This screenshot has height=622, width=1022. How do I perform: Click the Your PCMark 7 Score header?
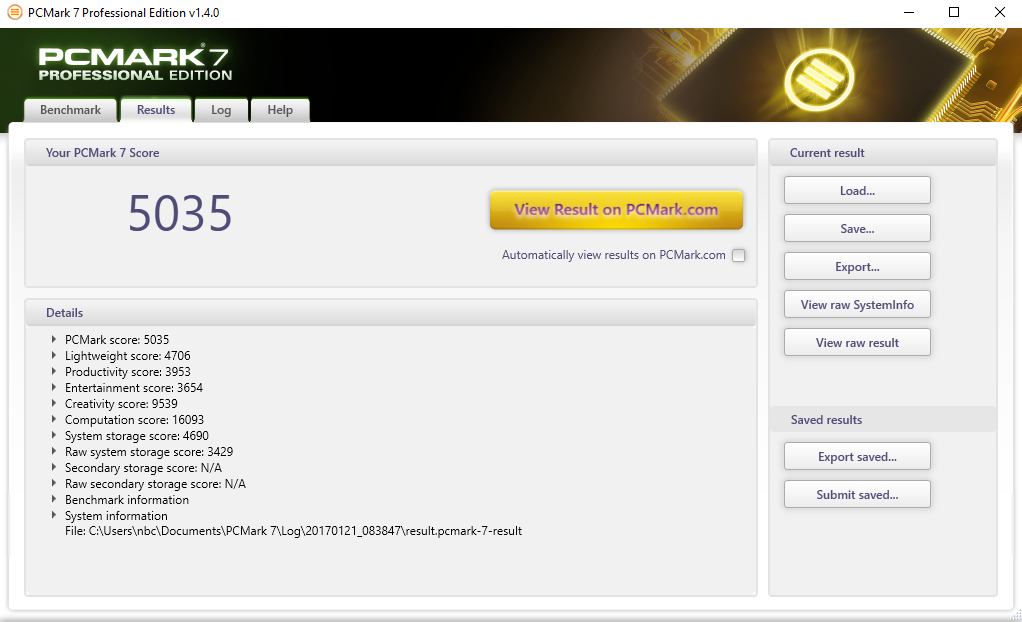coord(390,153)
